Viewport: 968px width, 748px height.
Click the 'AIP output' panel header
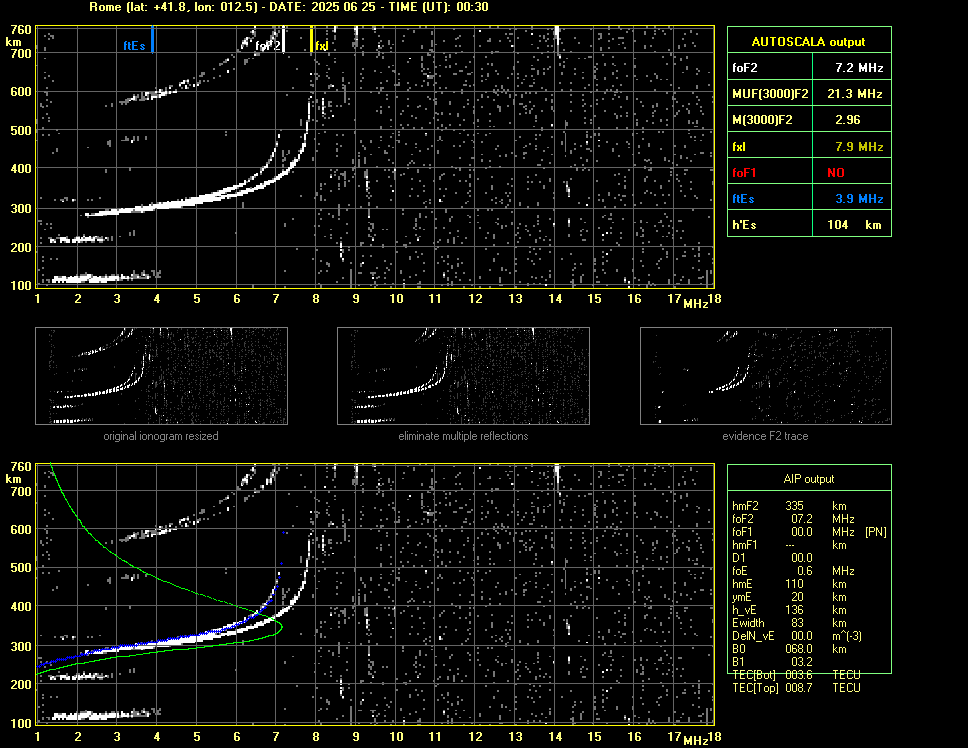[x=809, y=478]
